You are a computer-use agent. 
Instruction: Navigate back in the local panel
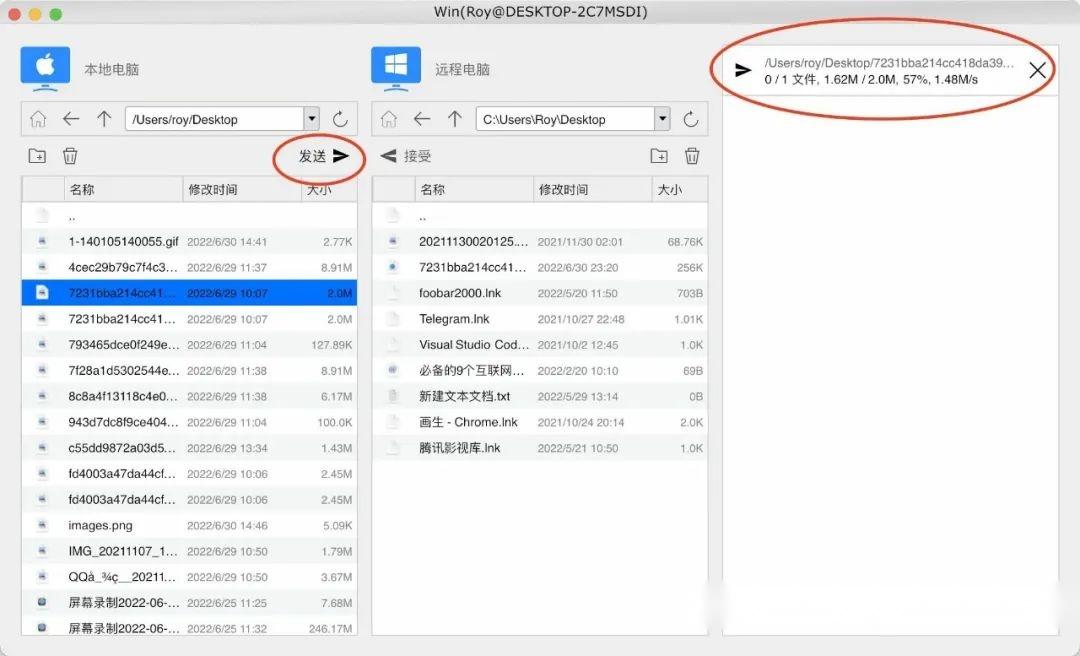[x=71, y=118]
